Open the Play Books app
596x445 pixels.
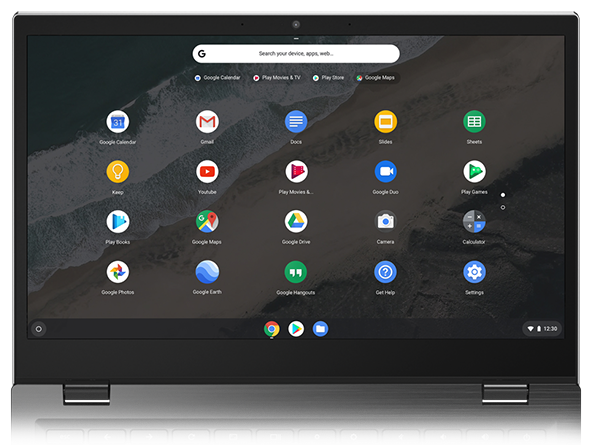click(x=118, y=222)
